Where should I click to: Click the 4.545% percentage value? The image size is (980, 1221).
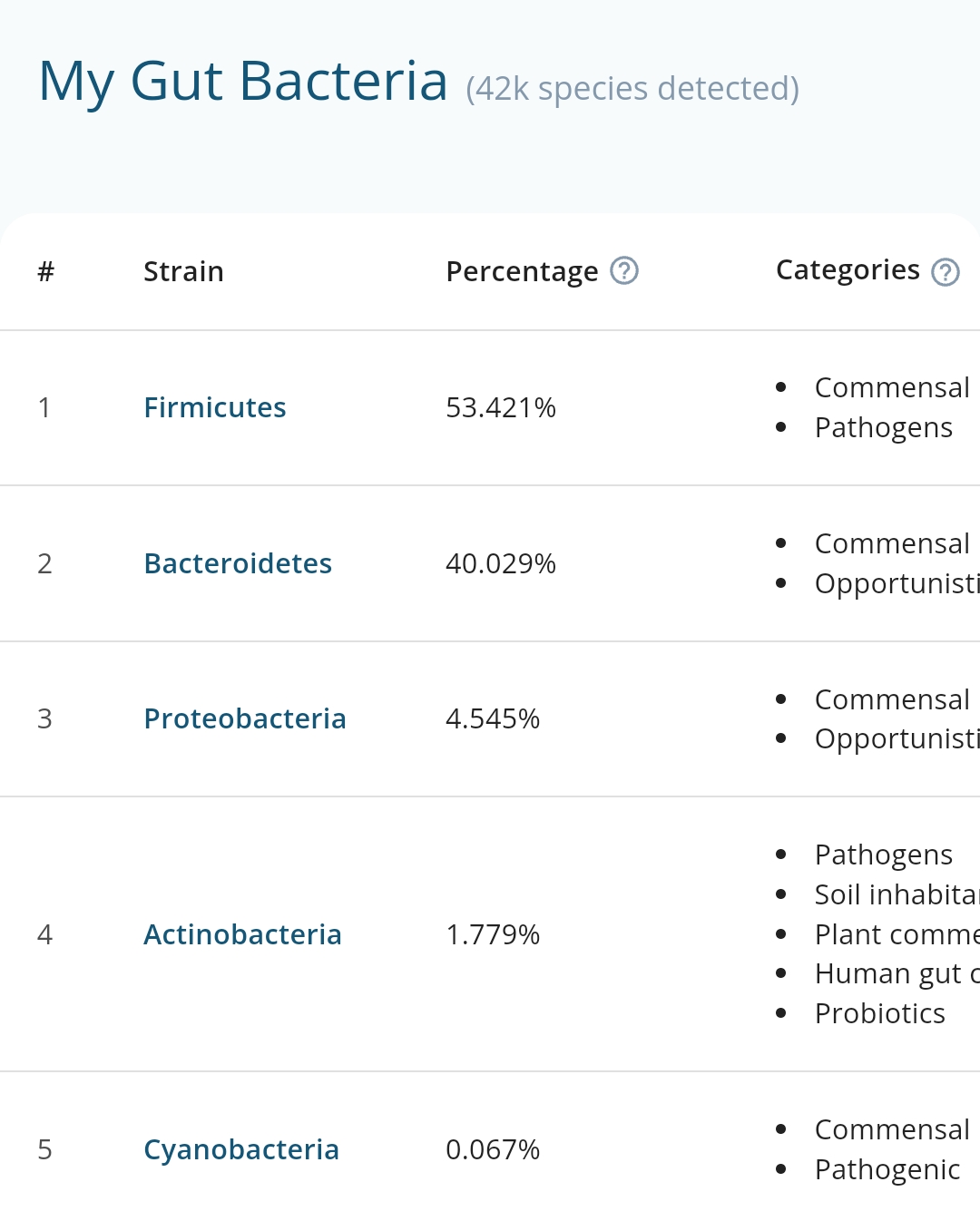point(493,718)
